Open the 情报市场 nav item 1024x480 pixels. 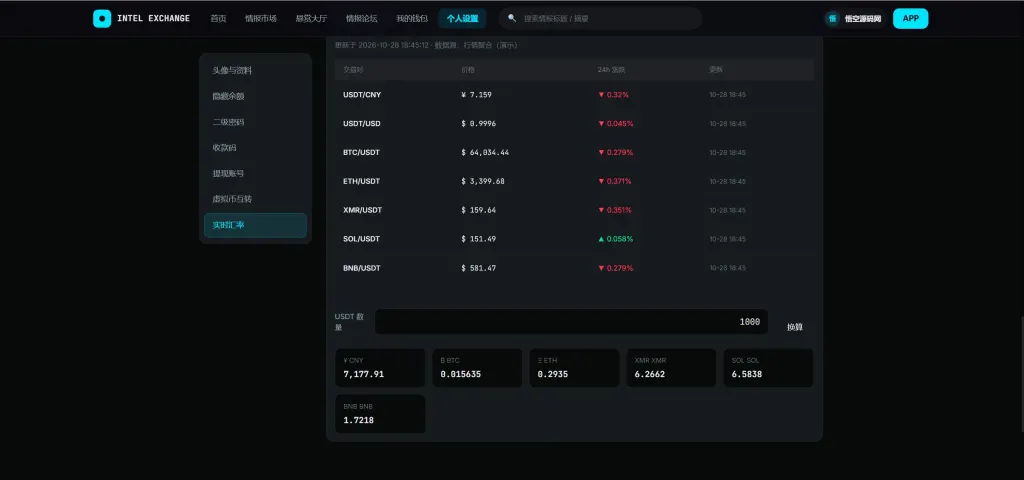click(261, 18)
